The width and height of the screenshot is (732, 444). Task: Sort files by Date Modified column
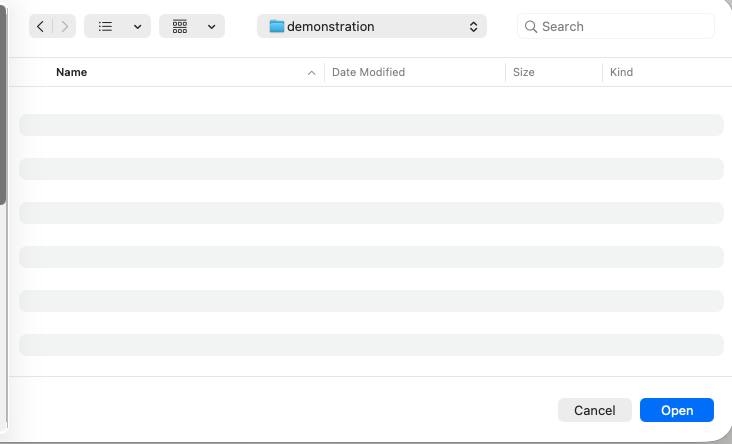[x=368, y=72]
